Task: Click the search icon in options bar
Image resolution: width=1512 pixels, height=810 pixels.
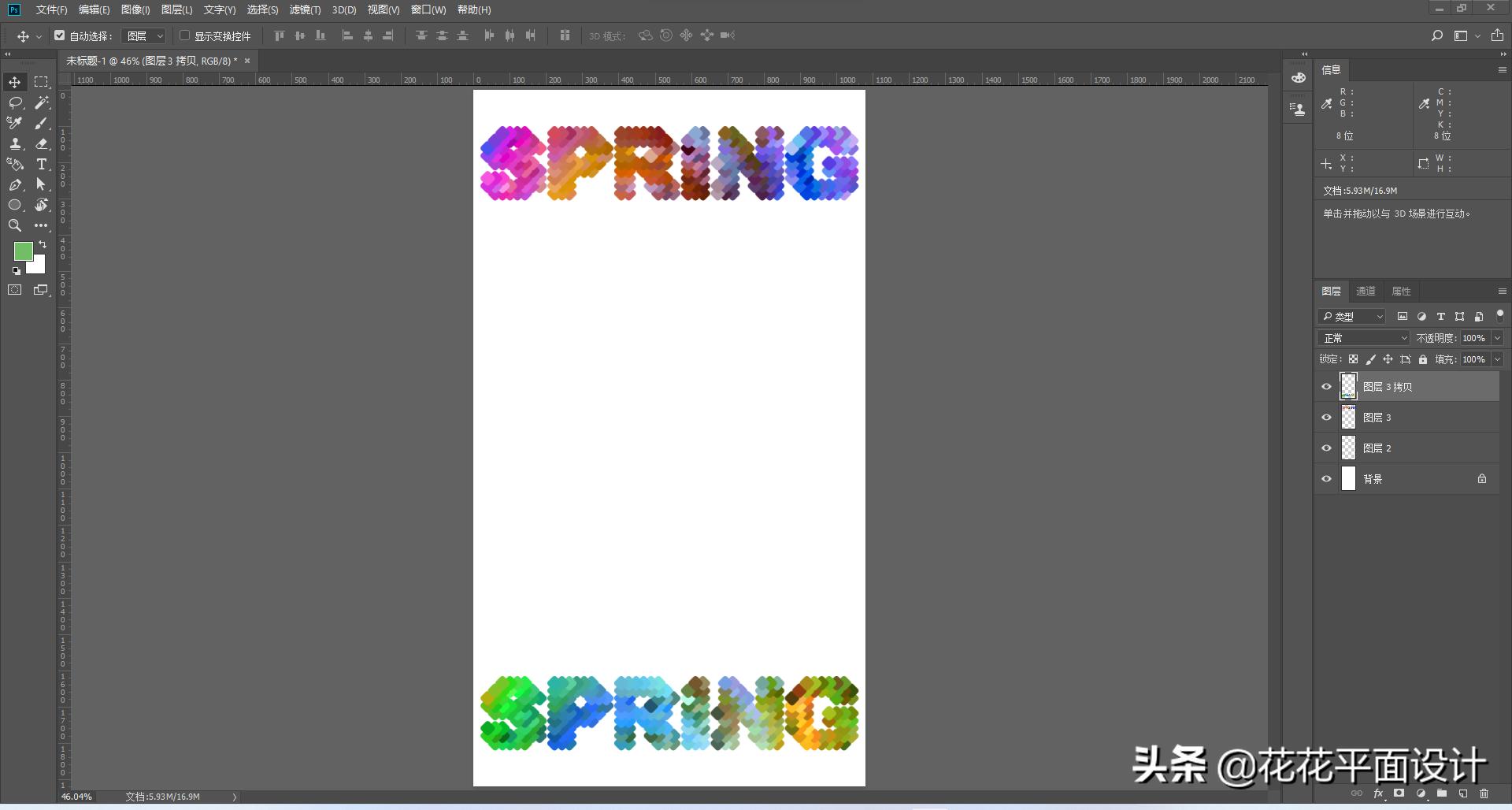Action: (x=1436, y=35)
